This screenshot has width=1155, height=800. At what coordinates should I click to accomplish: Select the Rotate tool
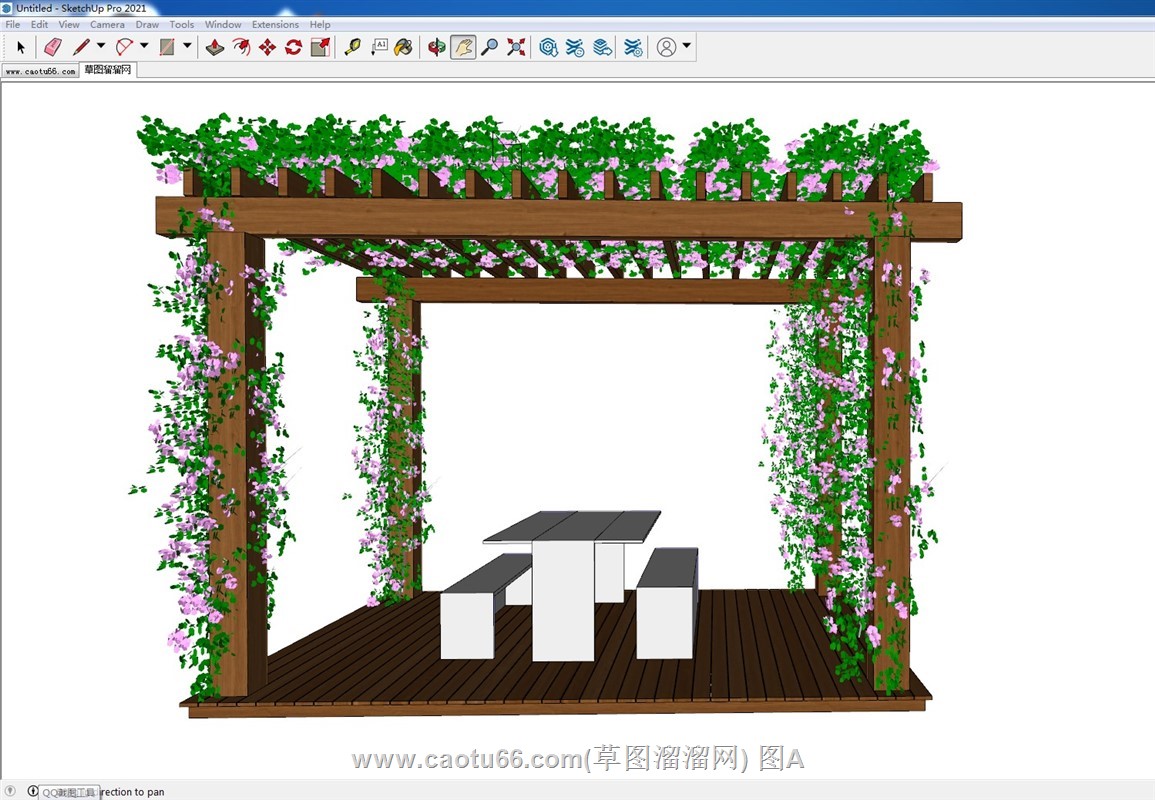(293, 48)
